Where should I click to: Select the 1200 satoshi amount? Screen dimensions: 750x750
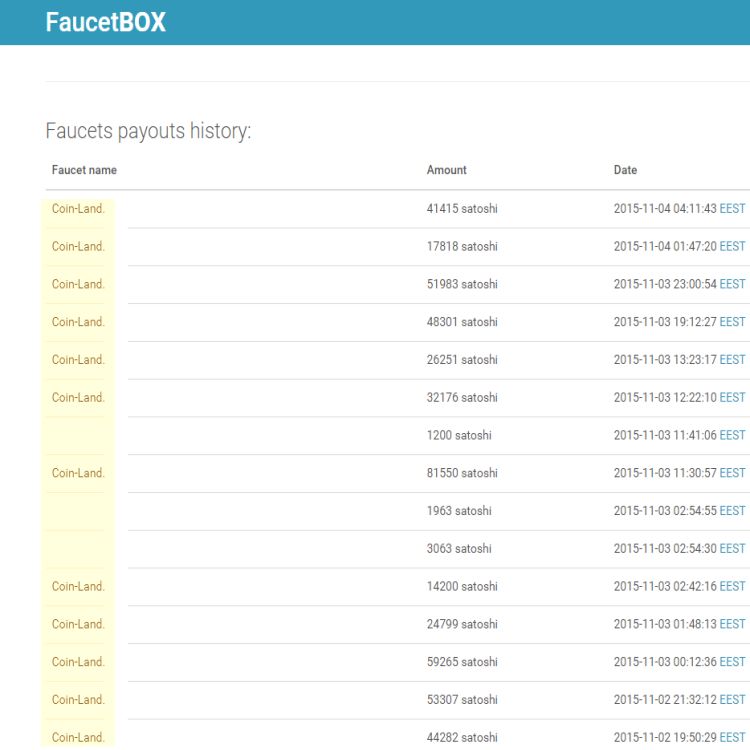[x=459, y=435]
